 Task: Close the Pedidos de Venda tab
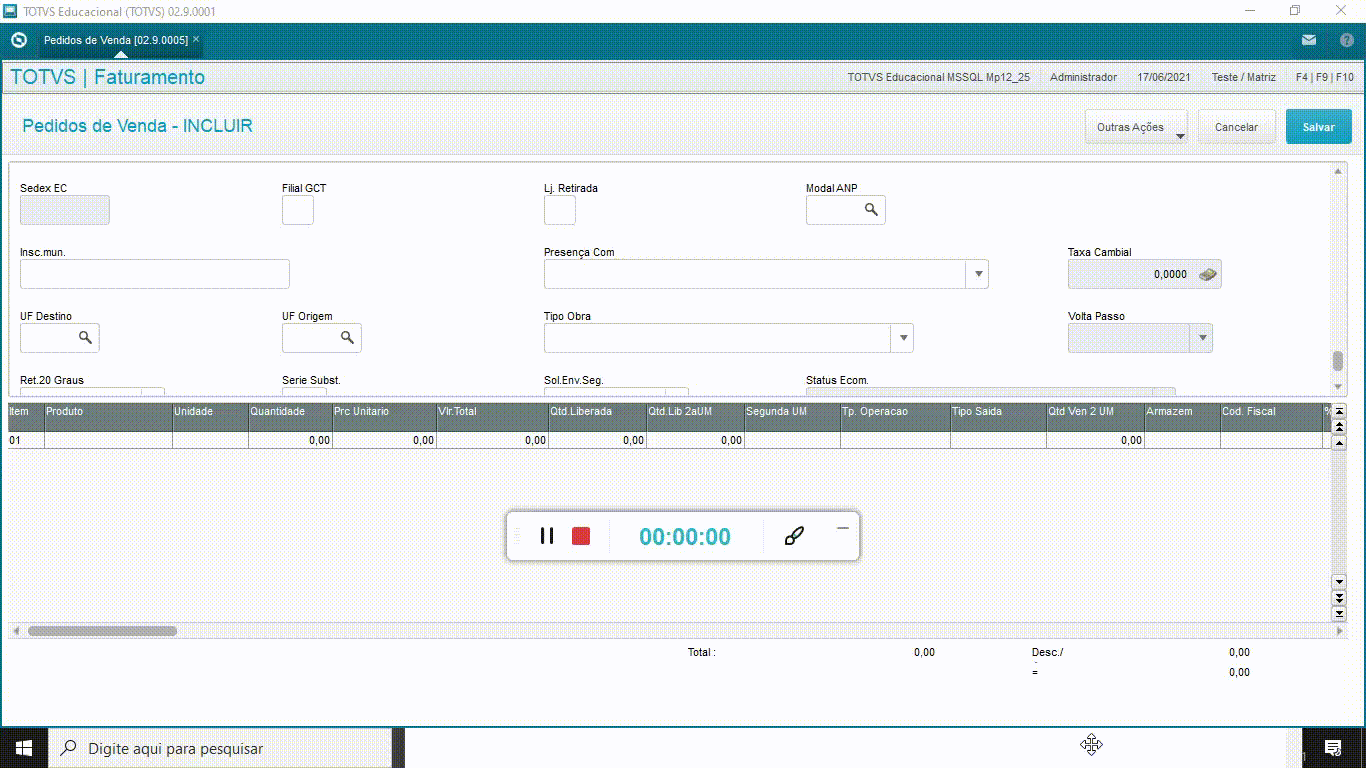click(x=196, y=39)
